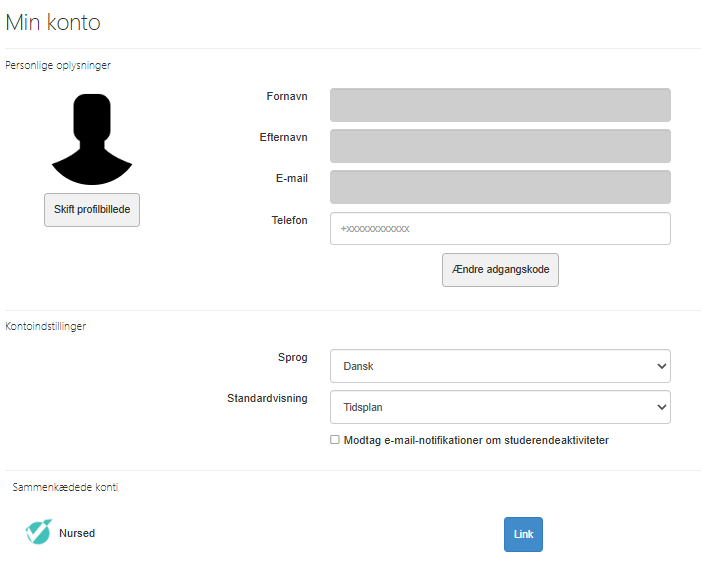Image resolution: width=702 pixels, height=566 pixels.
Task: Click the Sammenkædede konti section heading
Action: pyautogui.click(x=65, y=487)
